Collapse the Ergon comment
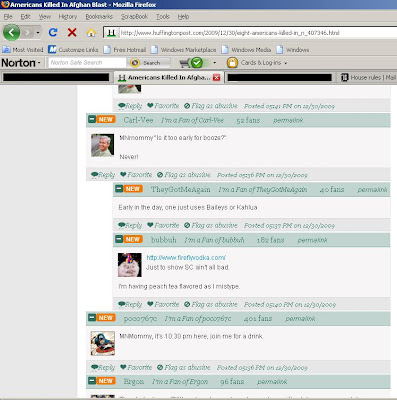This screenshot has height=400, width=397. coord(92,381)
